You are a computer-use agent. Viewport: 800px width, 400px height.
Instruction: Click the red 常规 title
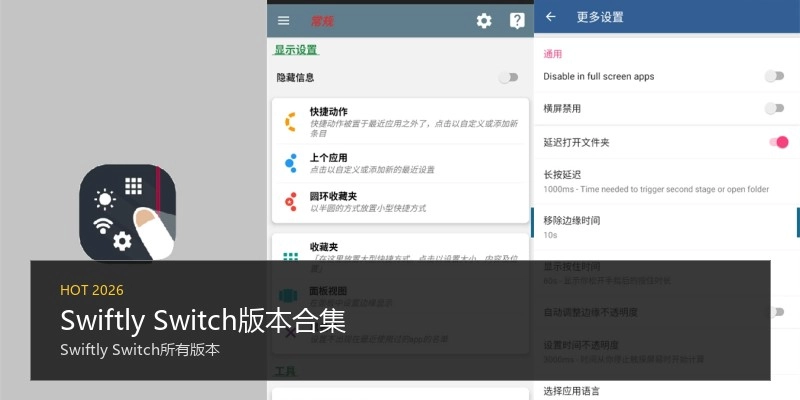tap(322, 21)
